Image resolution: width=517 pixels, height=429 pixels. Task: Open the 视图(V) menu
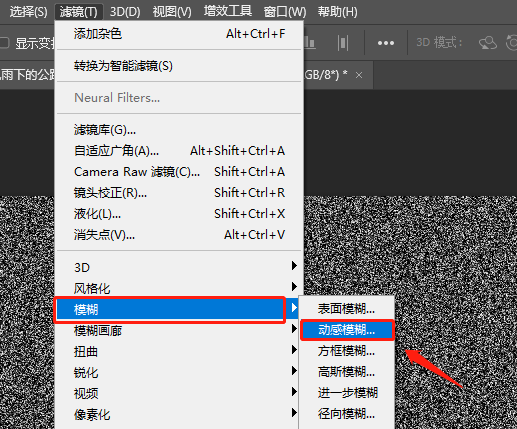pyautogui.click(x=172, y=12)
